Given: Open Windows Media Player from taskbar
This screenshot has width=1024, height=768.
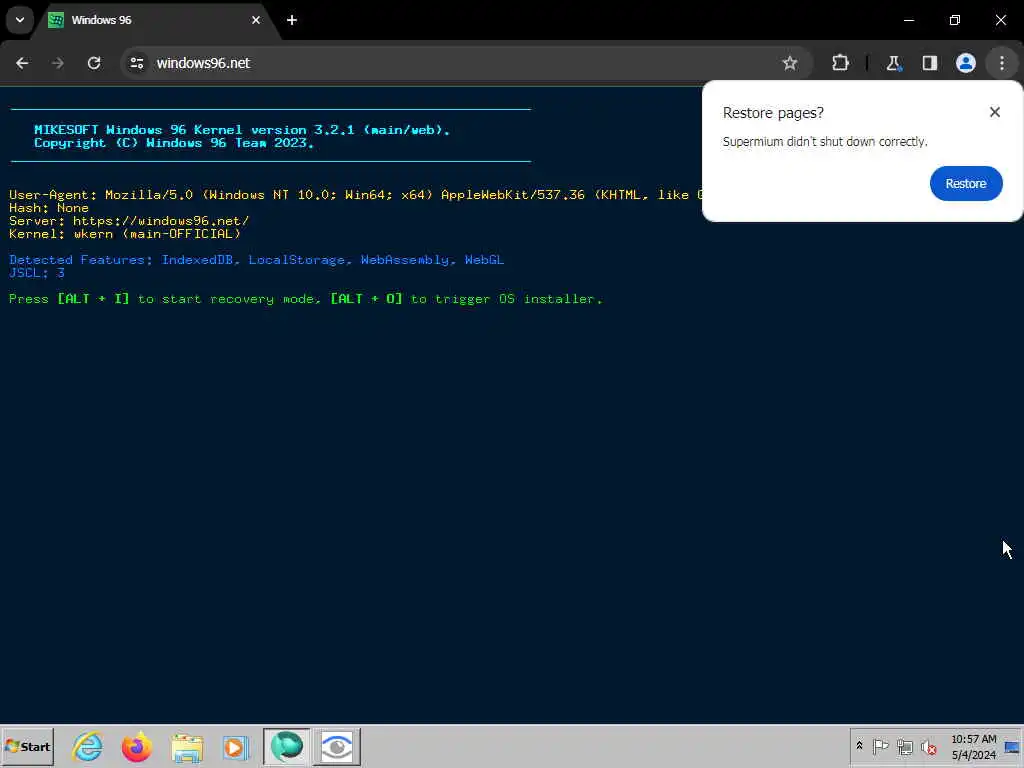Looking at the screenshot, I should click(x=236, y=746).
